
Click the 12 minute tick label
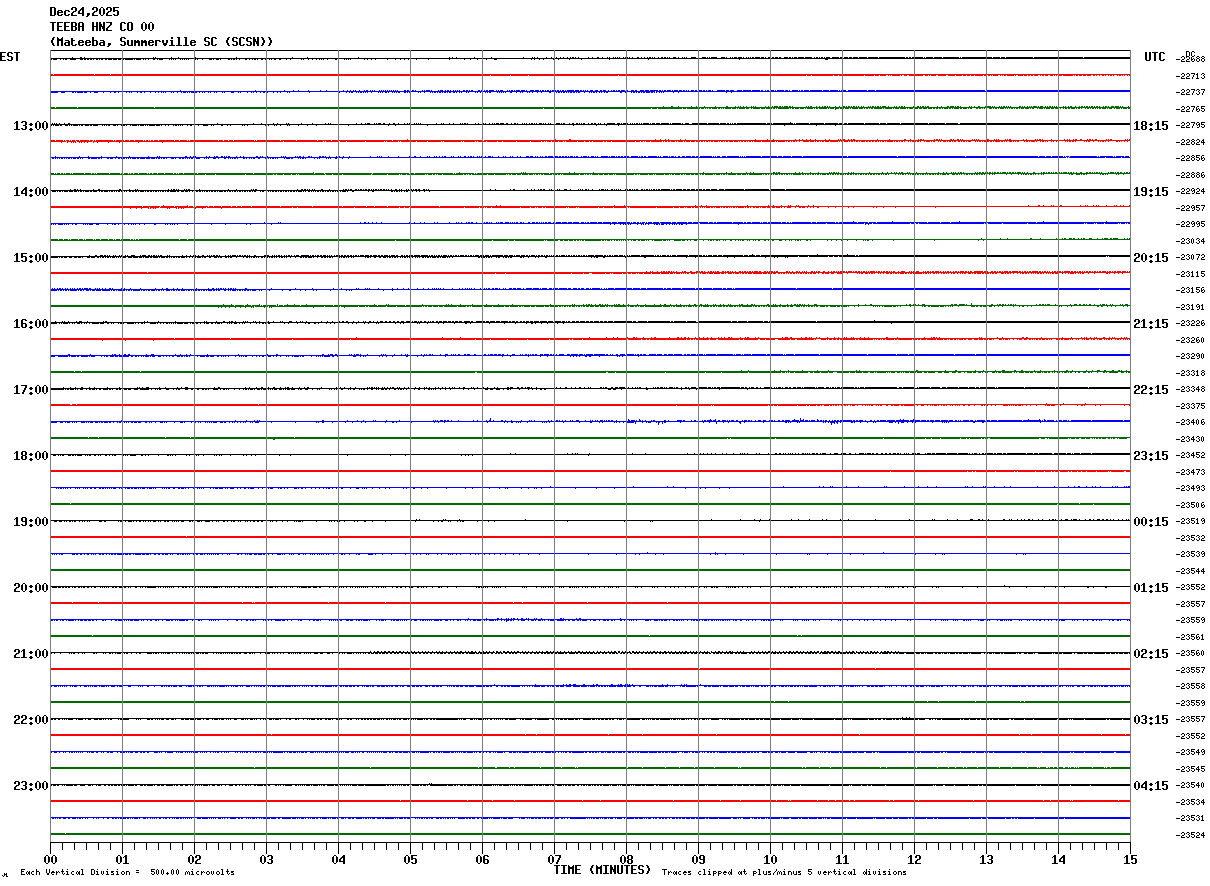tap(914, 859)
